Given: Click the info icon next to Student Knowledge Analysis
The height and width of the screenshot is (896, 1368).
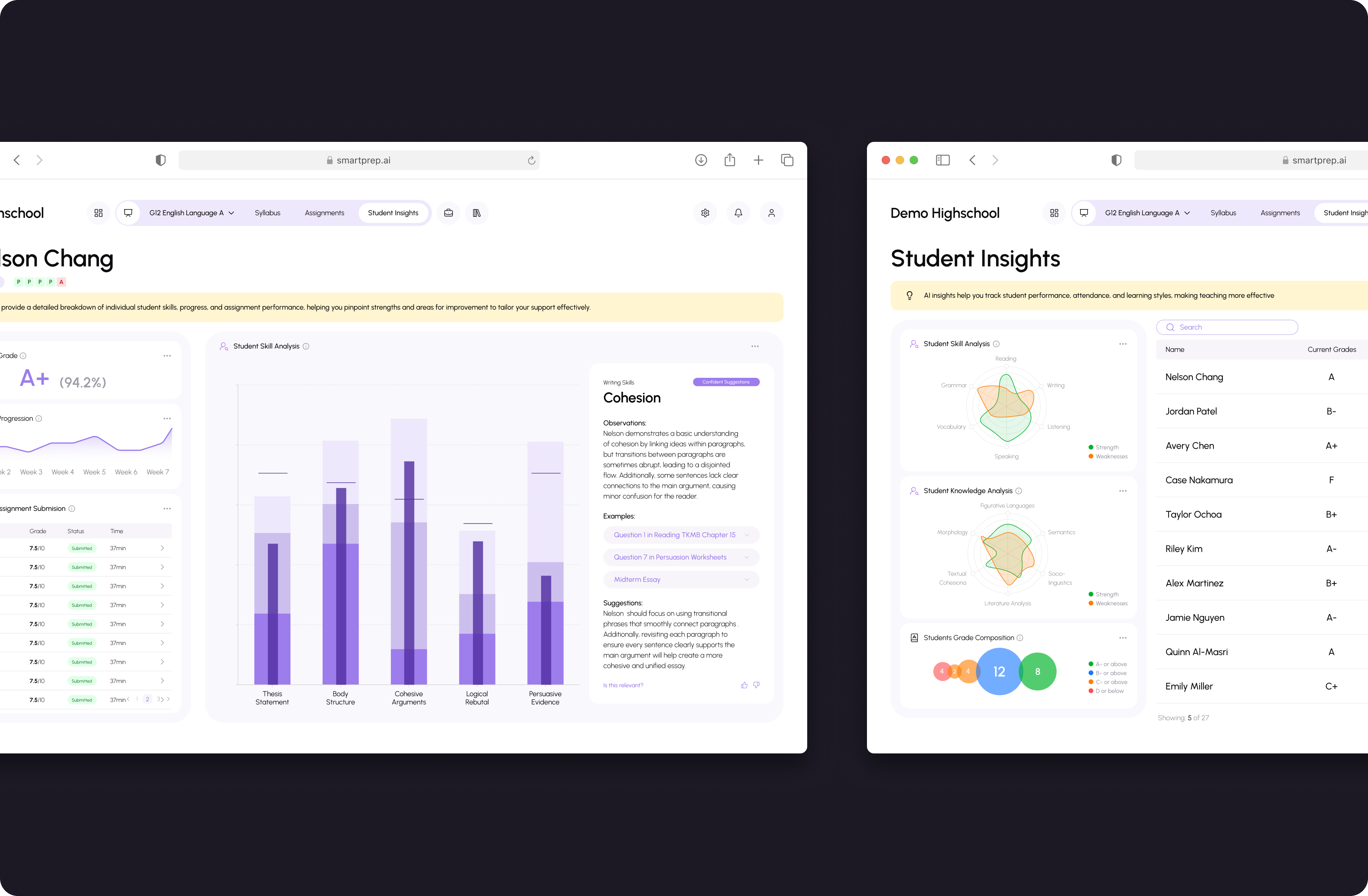Looking at the screenshot, I should coord(1019,491).
